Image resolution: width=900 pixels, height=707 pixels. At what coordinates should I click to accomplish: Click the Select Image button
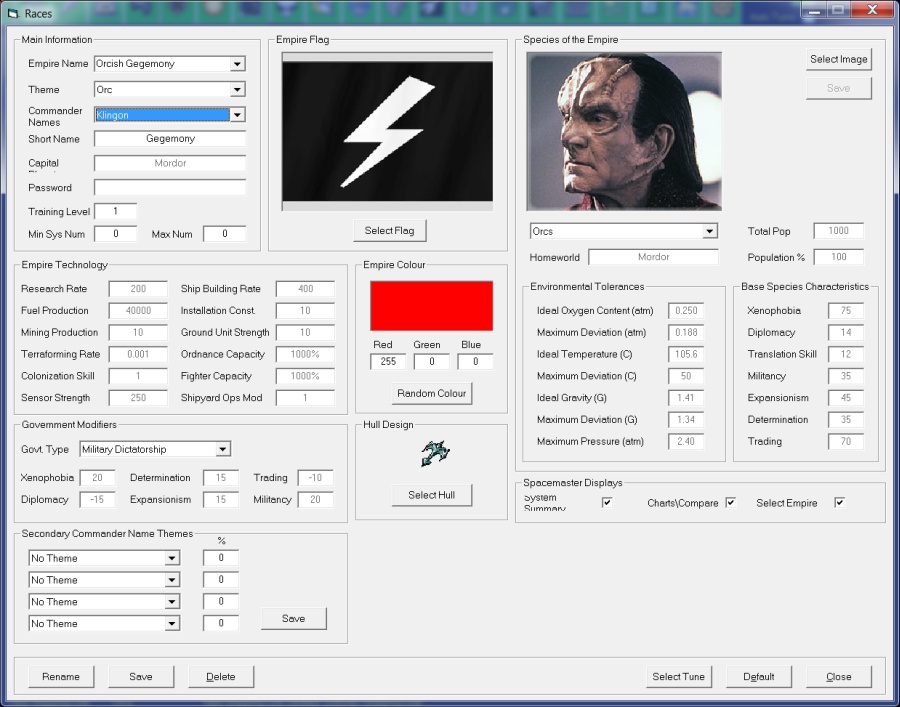point(839,59)
